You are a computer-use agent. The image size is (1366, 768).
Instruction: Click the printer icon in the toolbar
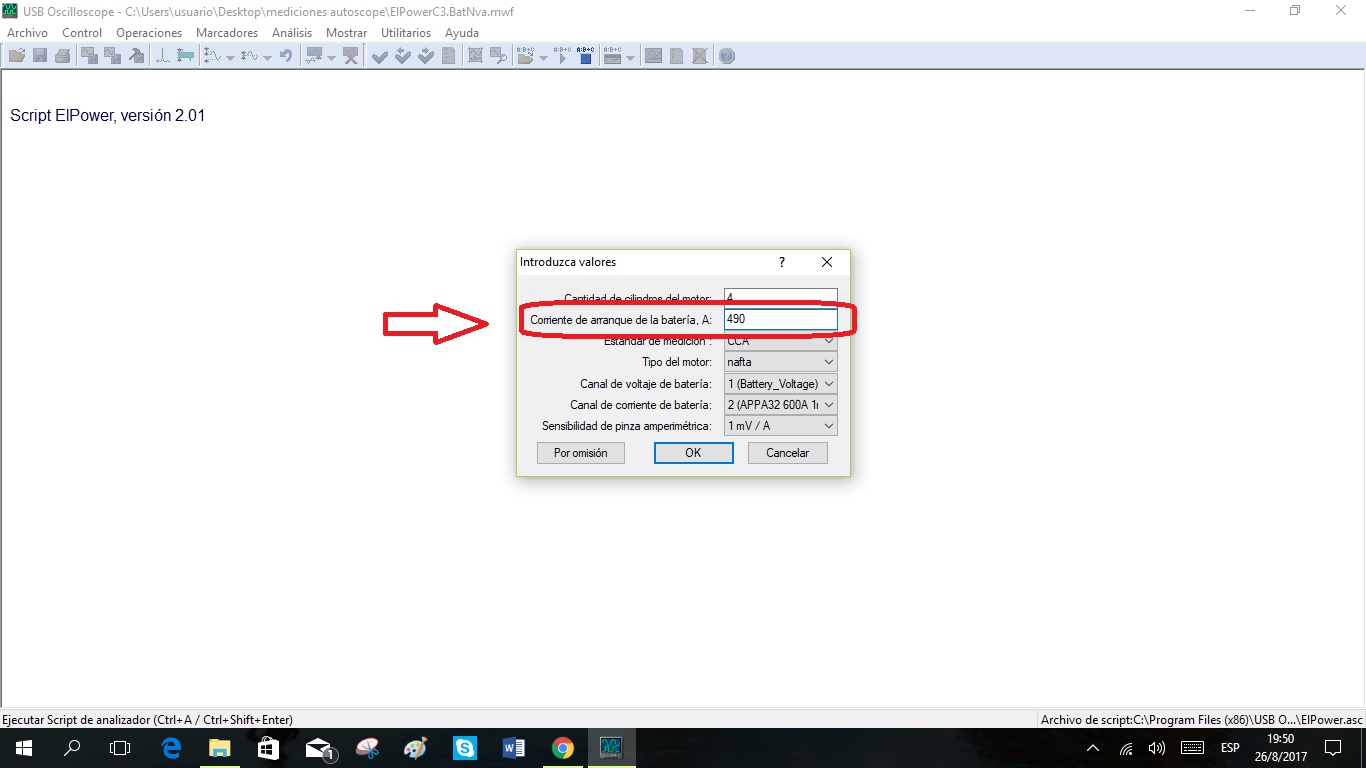point(63,56)
